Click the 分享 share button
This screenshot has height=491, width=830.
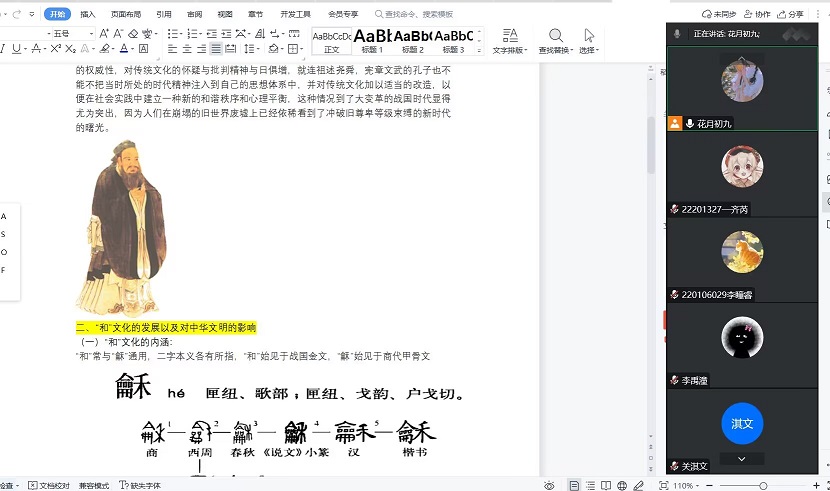[790, 14]
